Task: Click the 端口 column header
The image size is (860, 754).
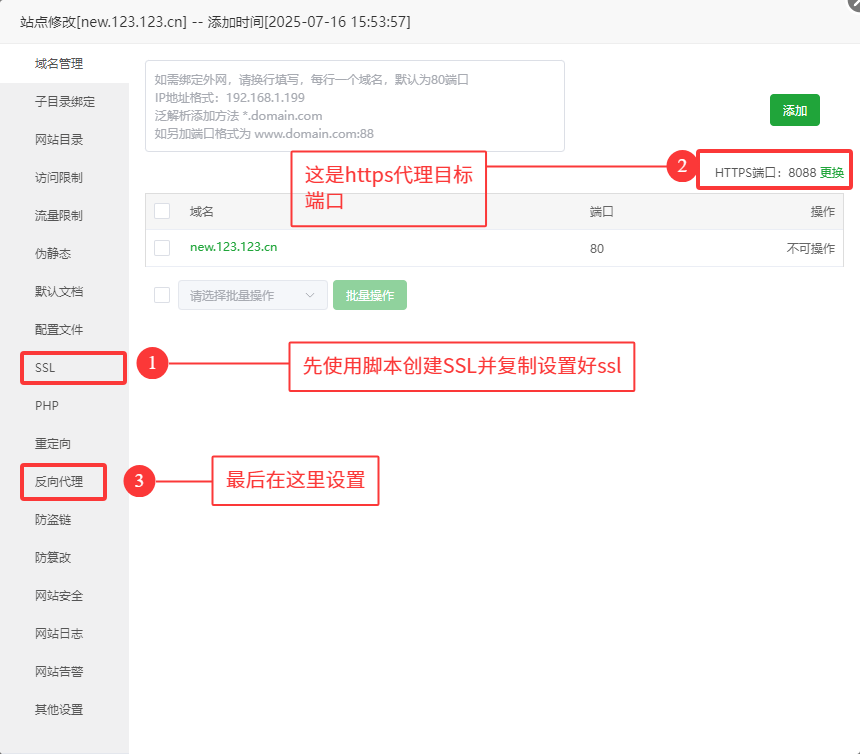Action: click(x=601, y=212)
